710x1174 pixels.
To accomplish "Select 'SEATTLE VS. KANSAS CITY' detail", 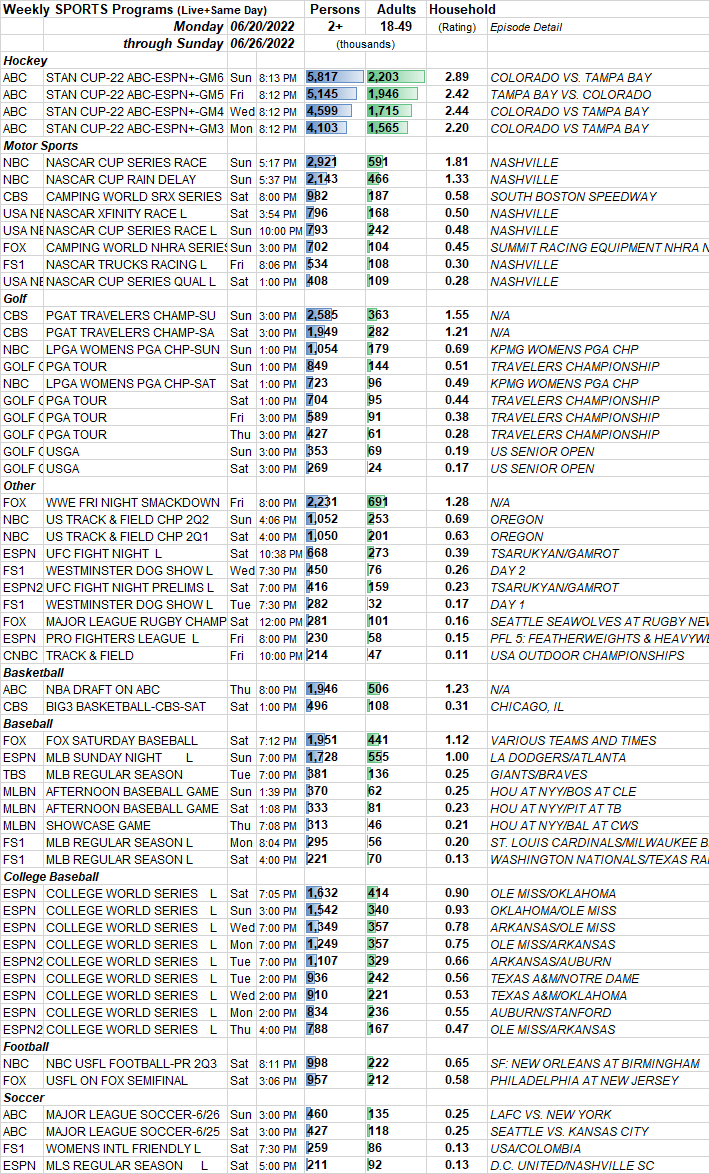I will (569, 1131).
